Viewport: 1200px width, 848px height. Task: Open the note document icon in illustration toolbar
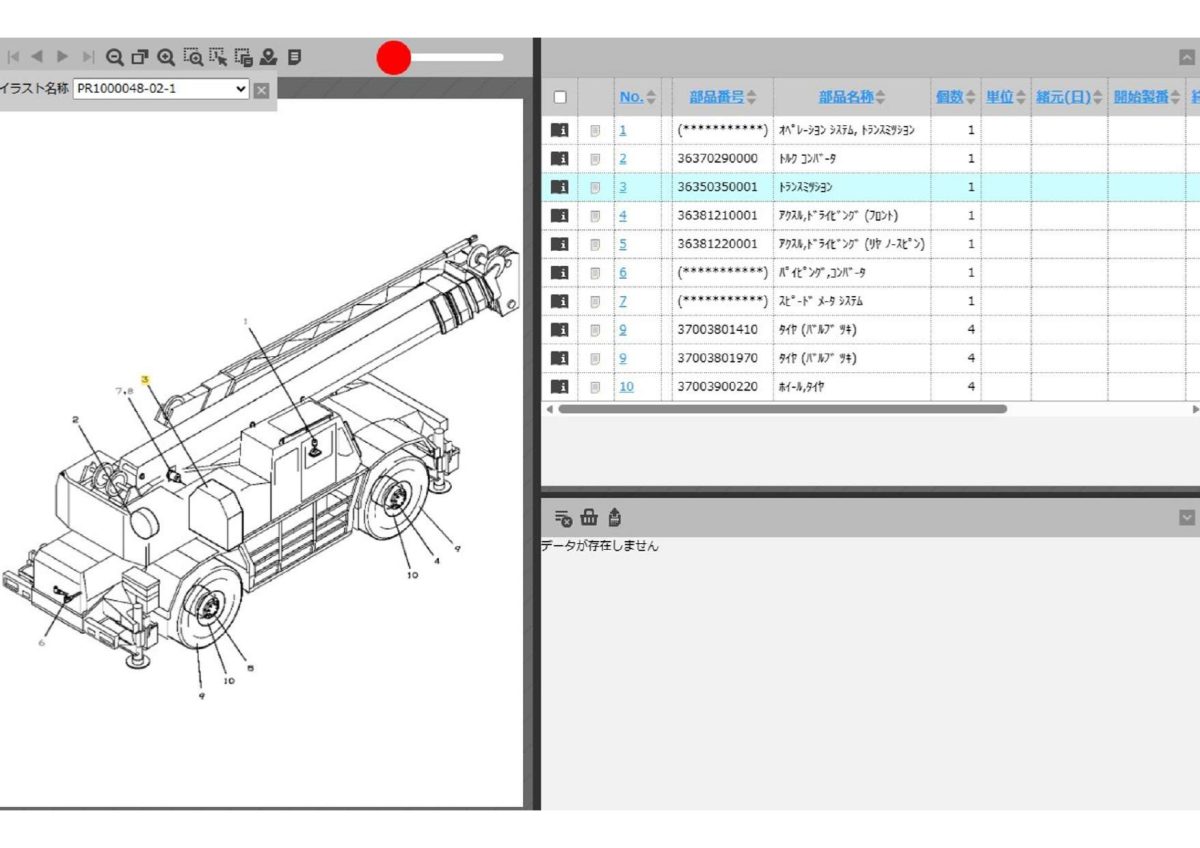pos(294,57)
